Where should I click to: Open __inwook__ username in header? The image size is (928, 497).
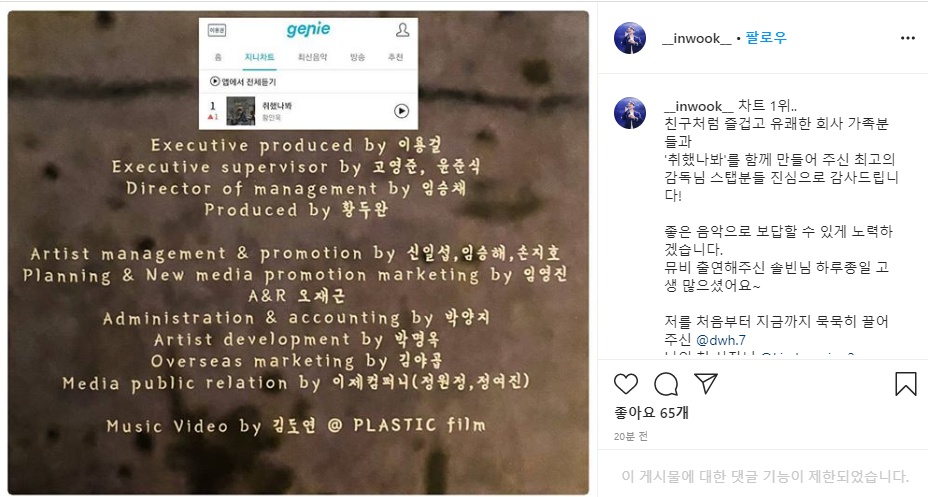coord(697,38)
